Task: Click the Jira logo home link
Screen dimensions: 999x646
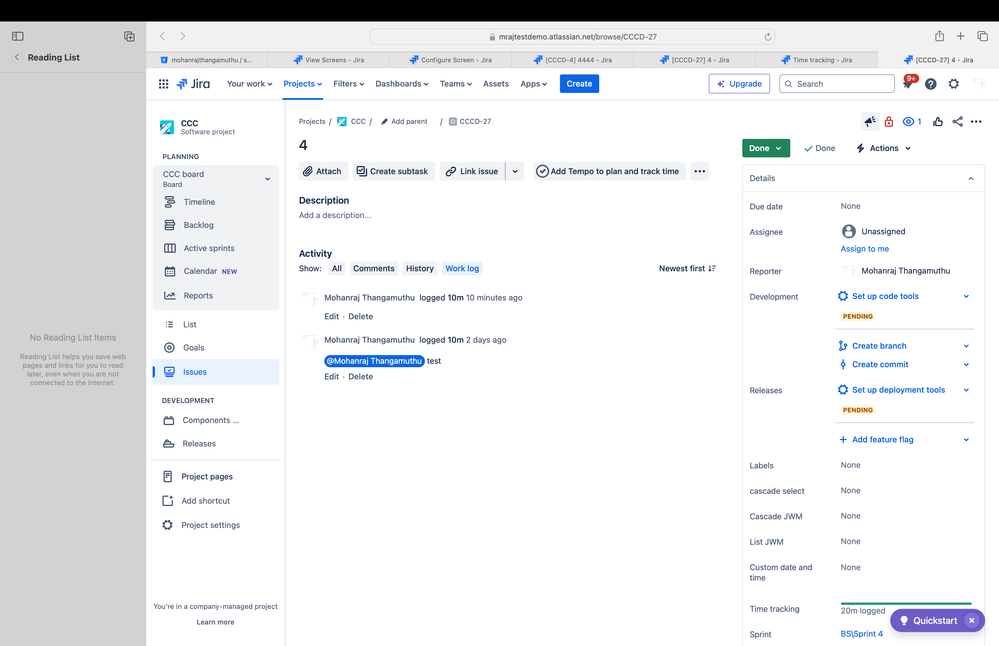Action: pos(193,83)
